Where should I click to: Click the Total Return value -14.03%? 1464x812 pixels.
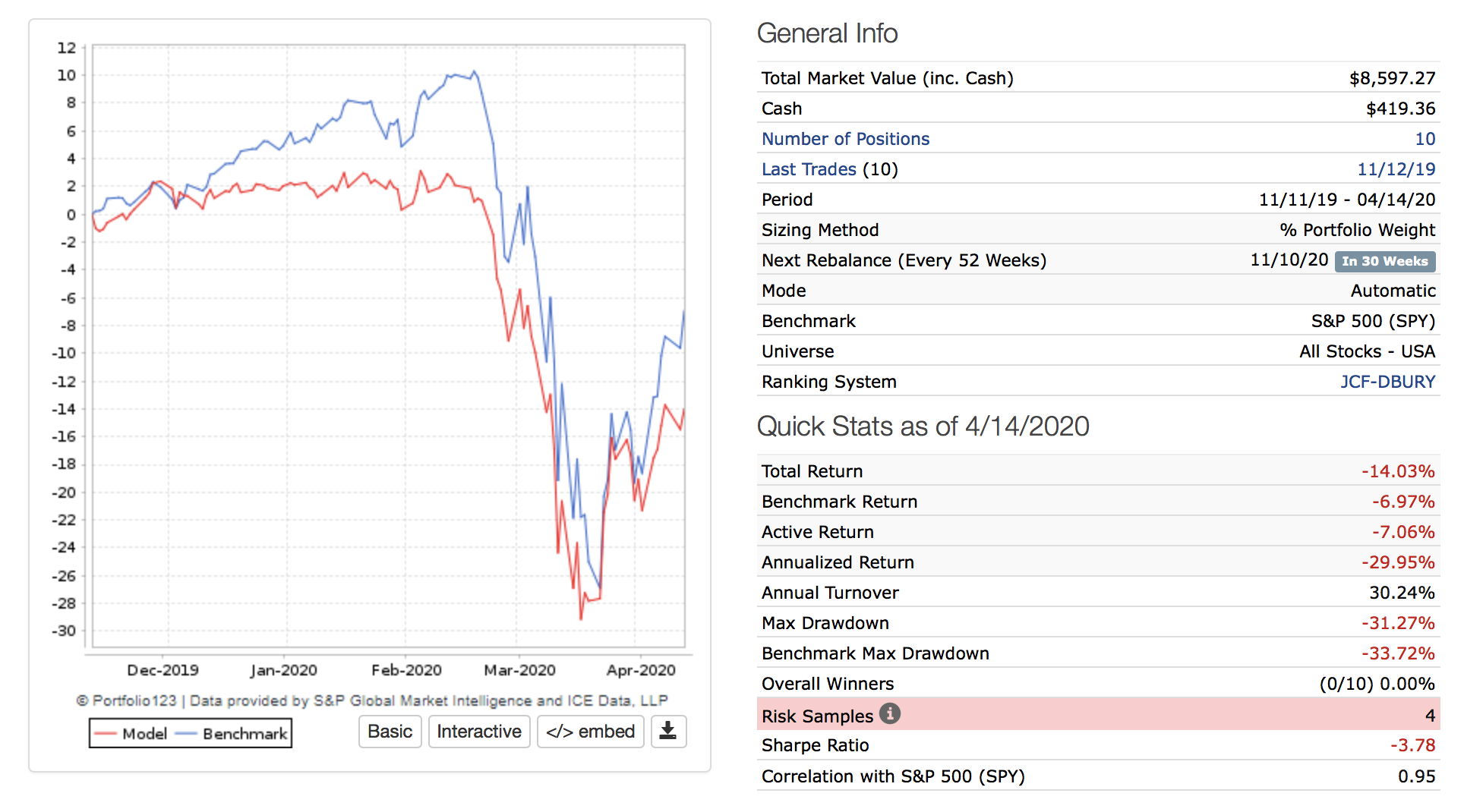(1397, 471)
